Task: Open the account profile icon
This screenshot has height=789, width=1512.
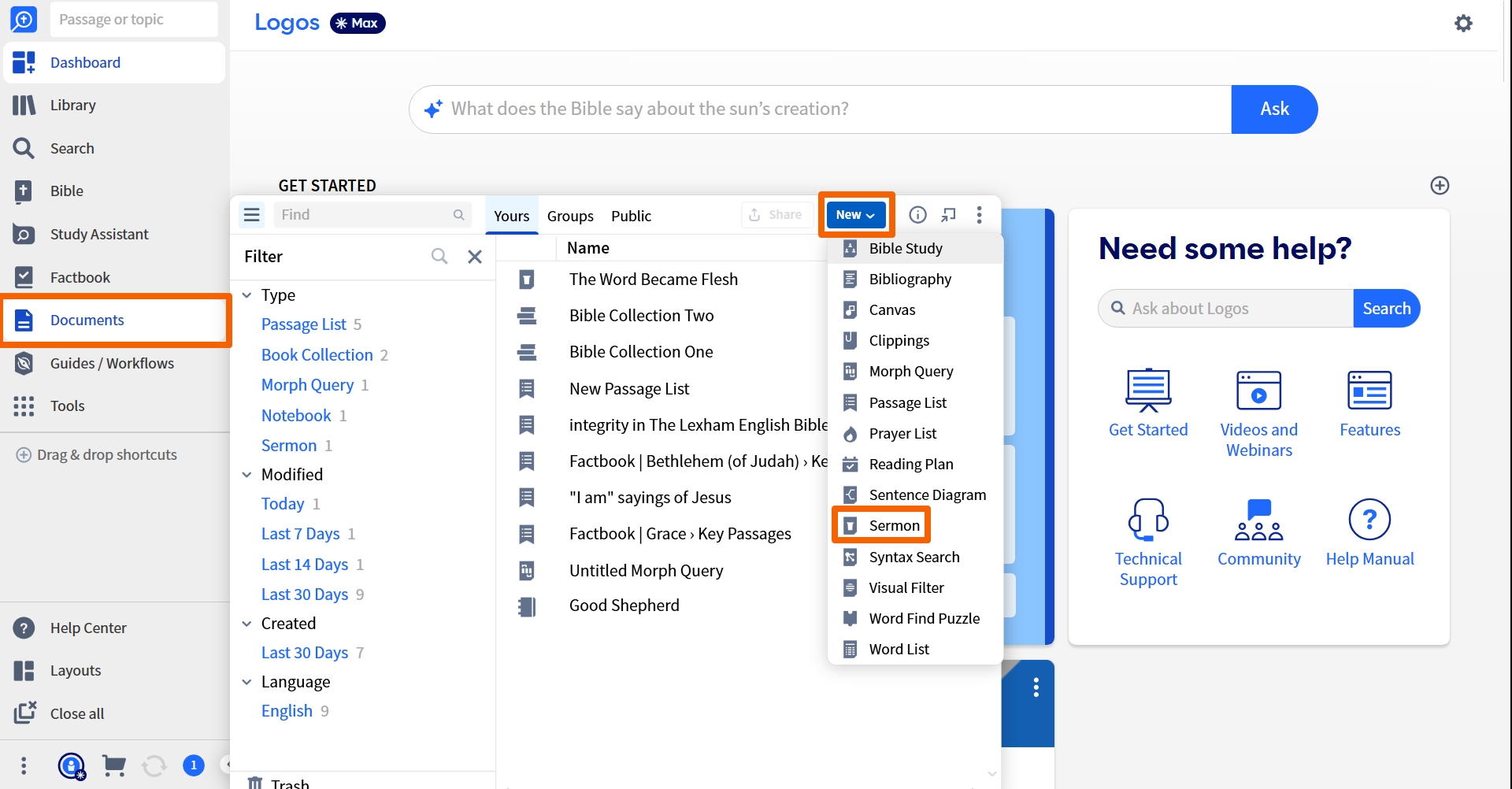Action: coord(72,765)
